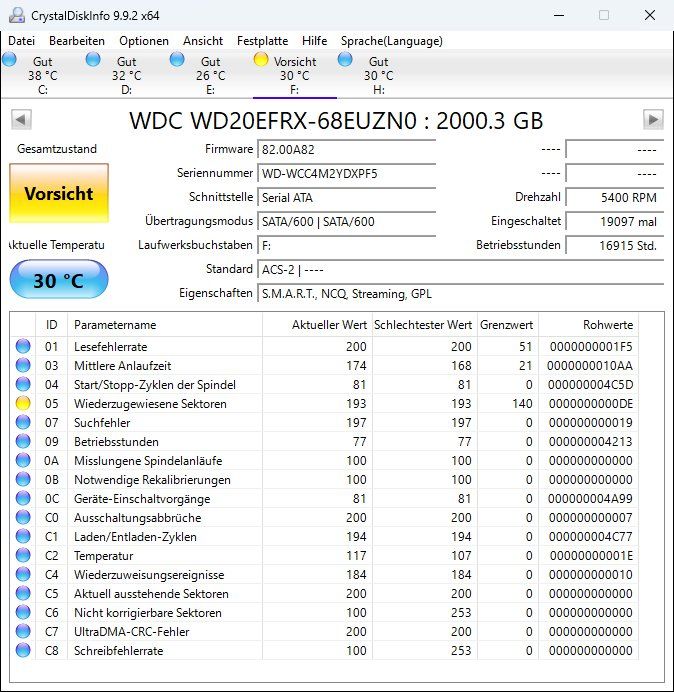Open the Bearbeiten menu
The height and width of the screenshot is (692, 674).
point(77,41)
